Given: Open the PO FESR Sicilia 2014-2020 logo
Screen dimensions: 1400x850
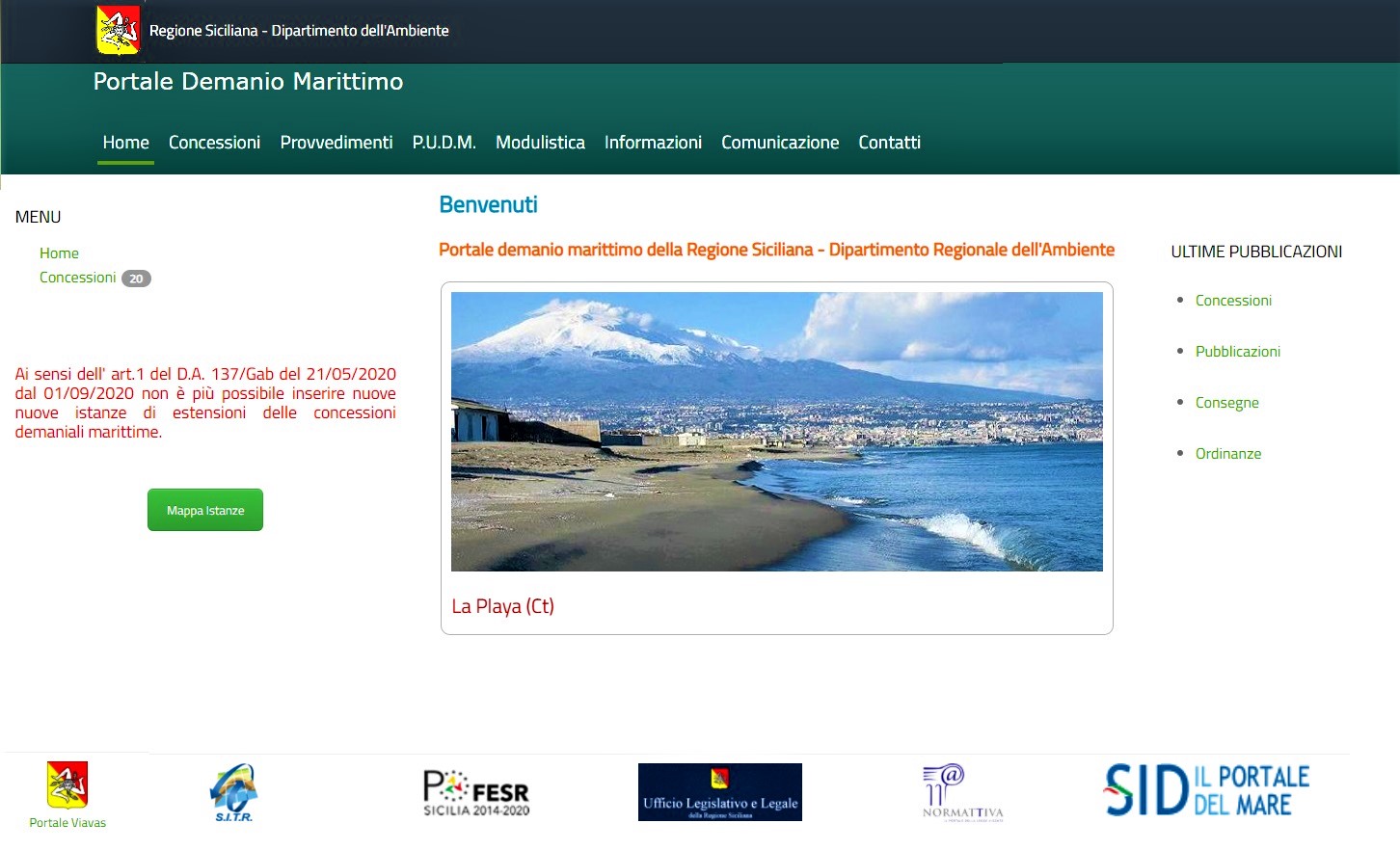Looking at the screenshot, I should coord(474,792).
